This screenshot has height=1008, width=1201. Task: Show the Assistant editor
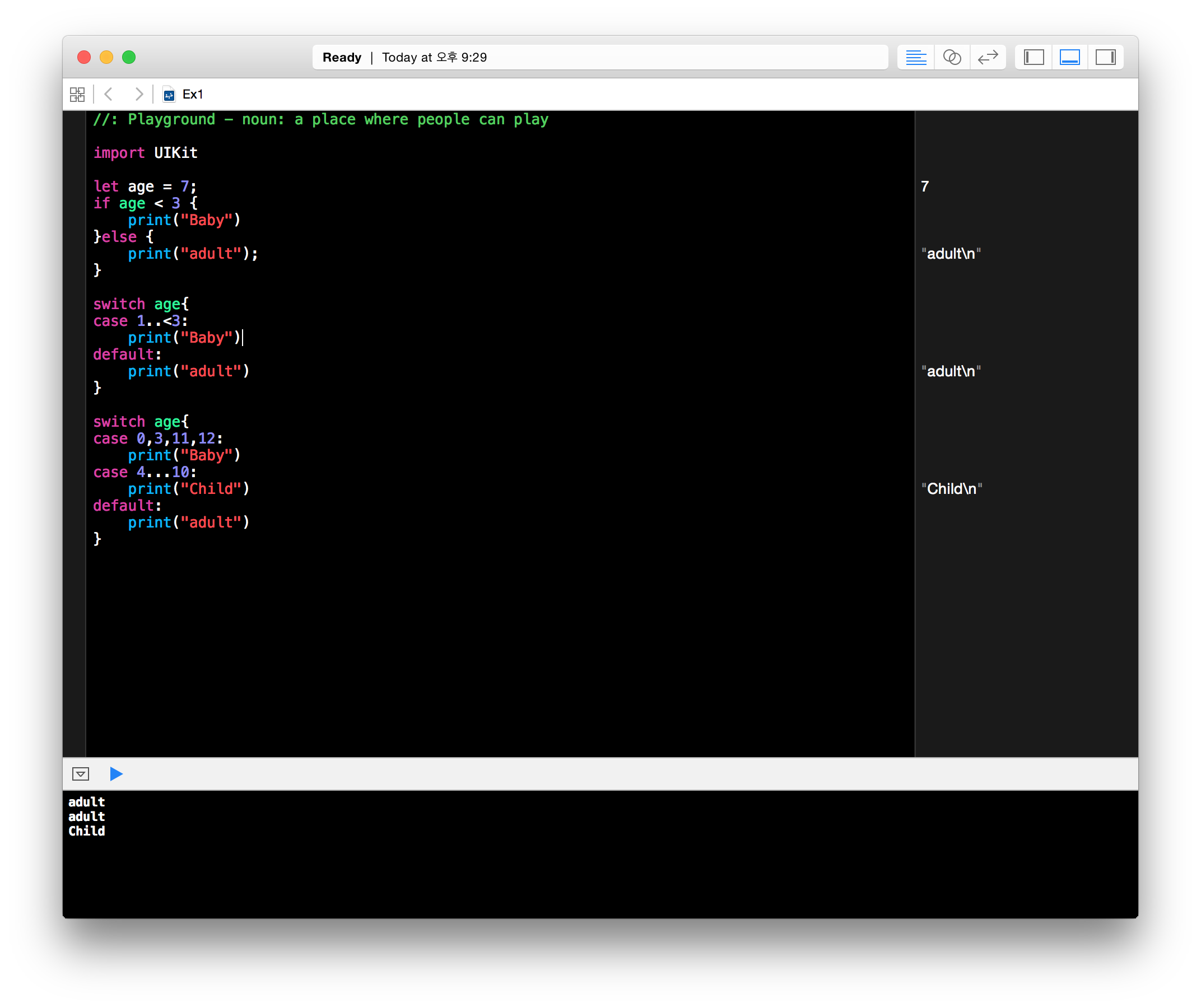click(952, 57)
